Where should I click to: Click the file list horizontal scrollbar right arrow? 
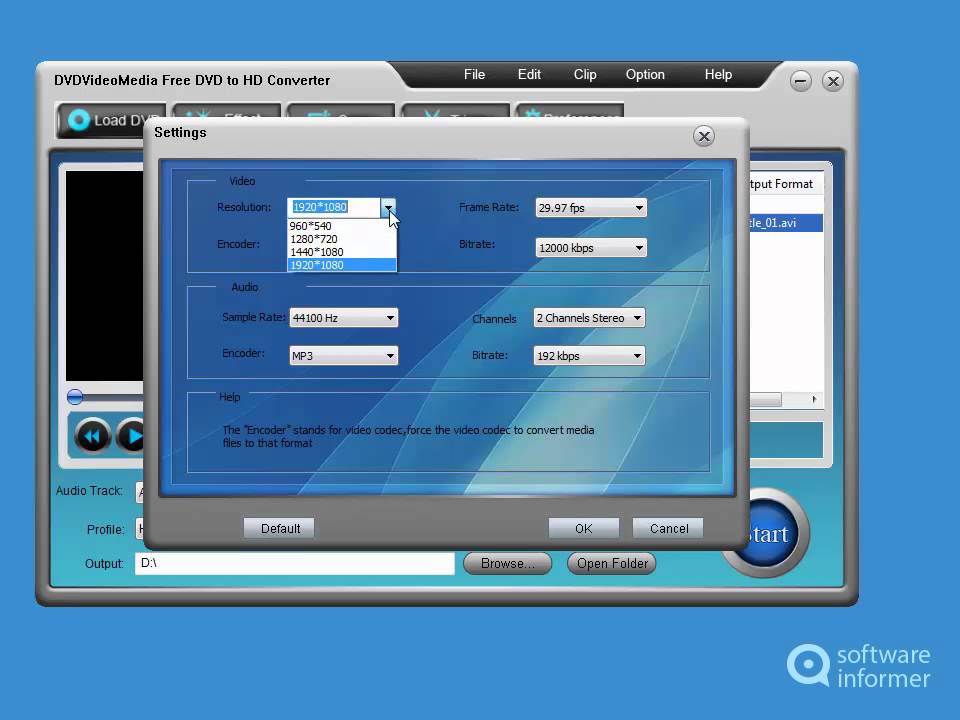(x=814, y=399)
